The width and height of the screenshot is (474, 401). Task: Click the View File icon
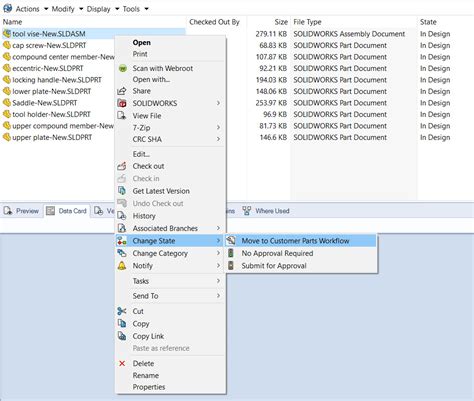pos(122,116)
